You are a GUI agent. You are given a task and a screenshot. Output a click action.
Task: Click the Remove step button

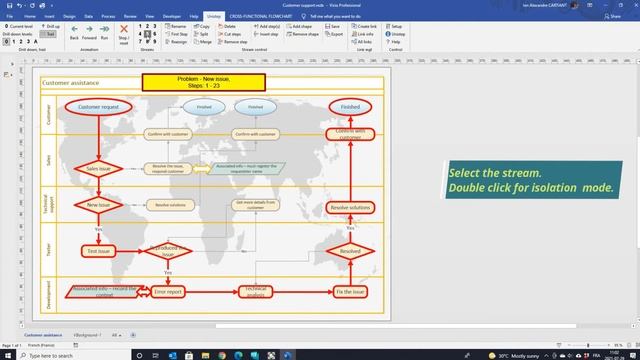(233, 42)
